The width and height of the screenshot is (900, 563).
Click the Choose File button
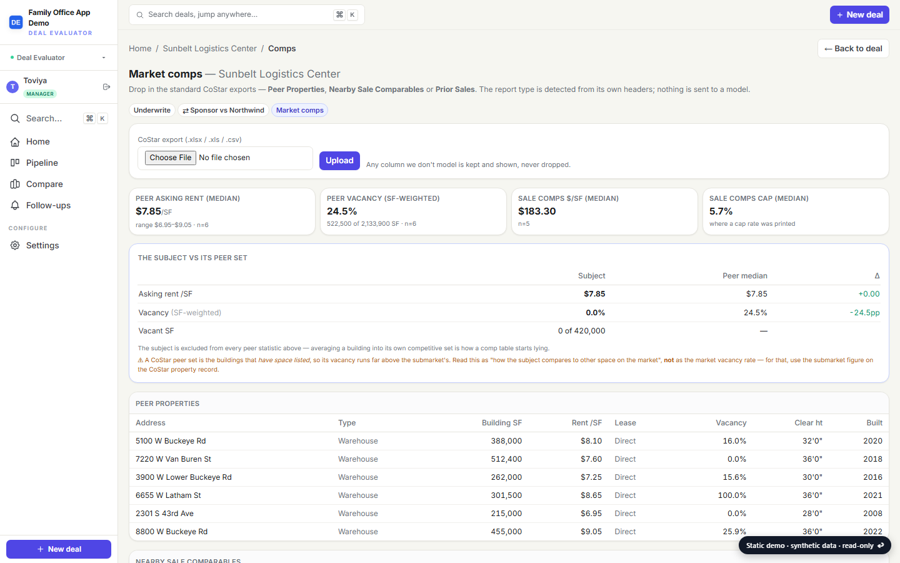[x=170, y=158]
